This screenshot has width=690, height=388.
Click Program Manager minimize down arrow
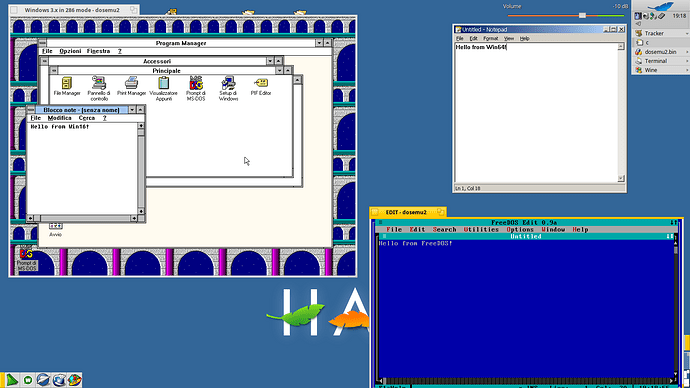coord(319,43)
